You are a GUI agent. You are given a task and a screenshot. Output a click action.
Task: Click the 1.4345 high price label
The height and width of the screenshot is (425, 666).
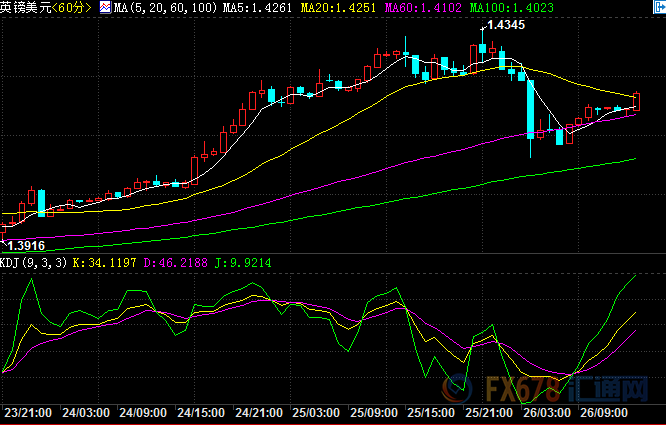tap(506, 25)
